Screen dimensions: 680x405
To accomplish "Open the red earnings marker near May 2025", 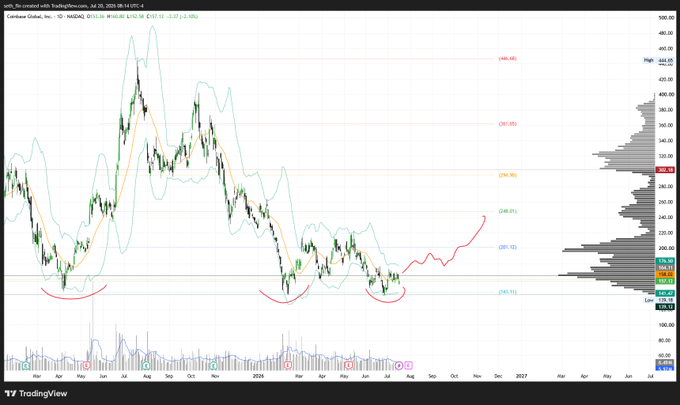I will (86, 366).
